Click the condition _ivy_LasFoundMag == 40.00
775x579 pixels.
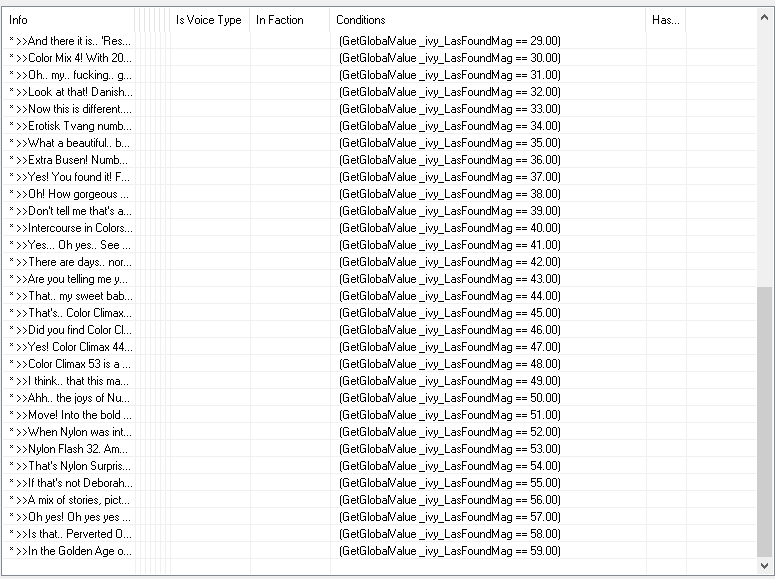click(x=450, y=228)
